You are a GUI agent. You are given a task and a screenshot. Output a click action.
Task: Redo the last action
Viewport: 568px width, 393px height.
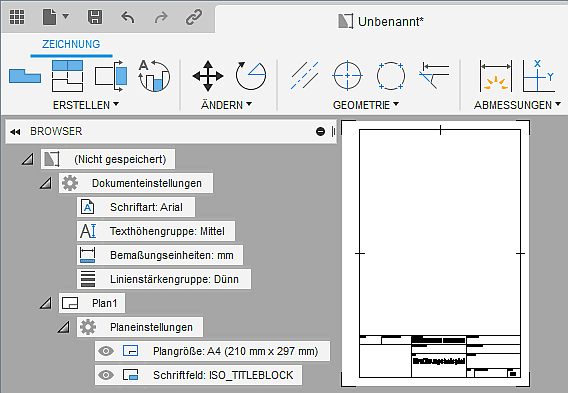[x=161, y=17]
